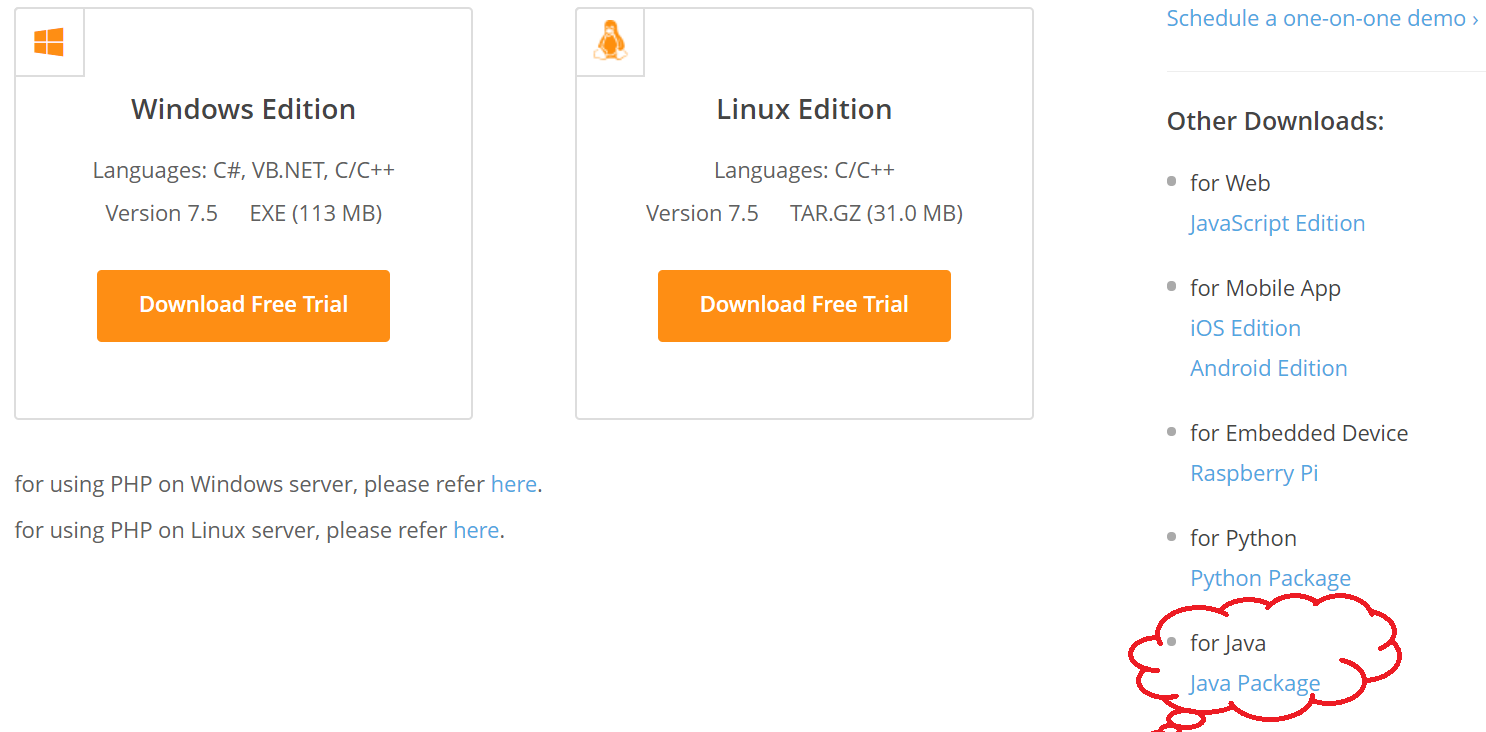Click the 'Languages: C#, VB.NET, C/C++' text

[243, 170]
